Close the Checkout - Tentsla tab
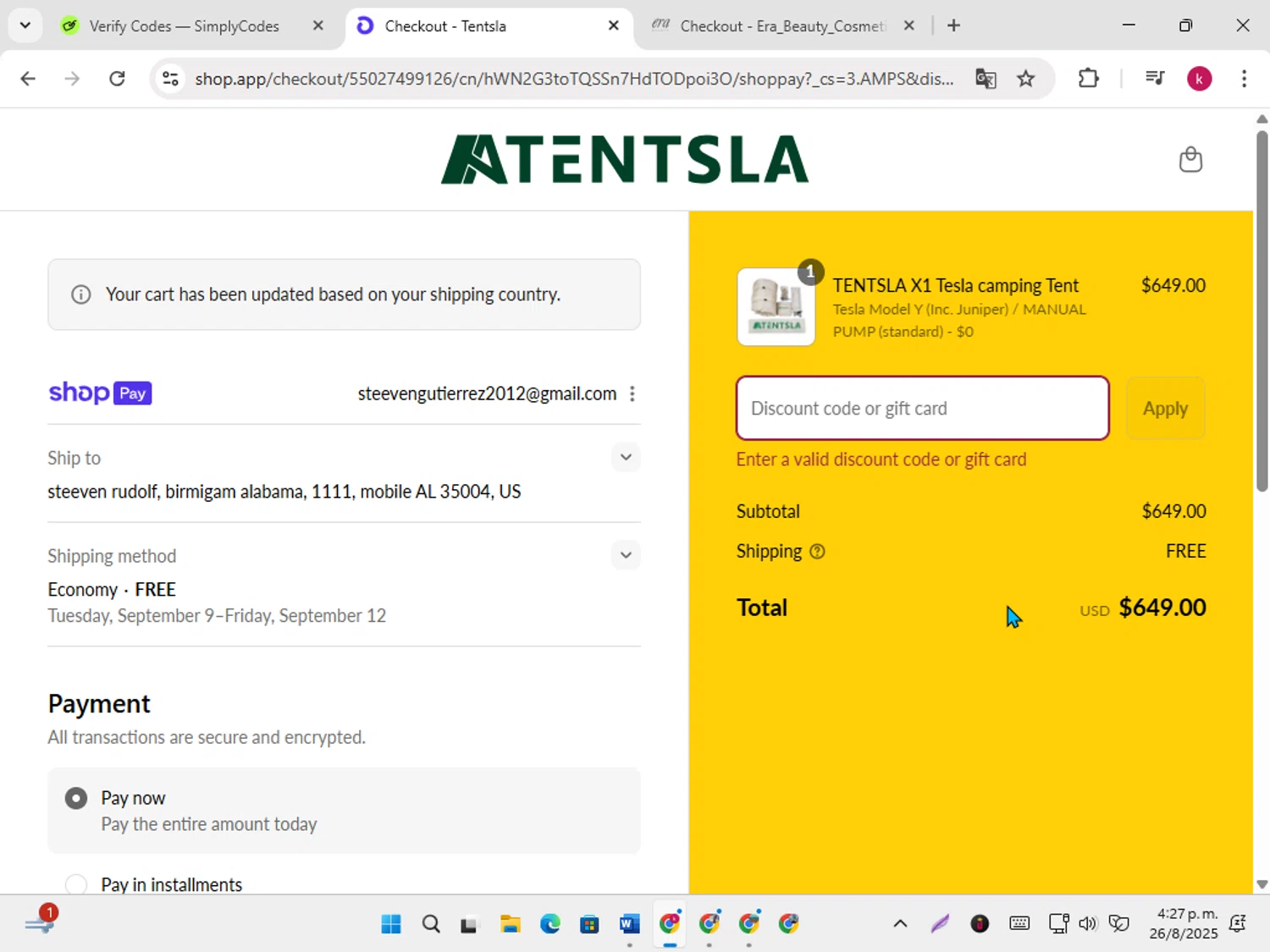Viewport: 1270px width, 952px height. coord(614,25)
